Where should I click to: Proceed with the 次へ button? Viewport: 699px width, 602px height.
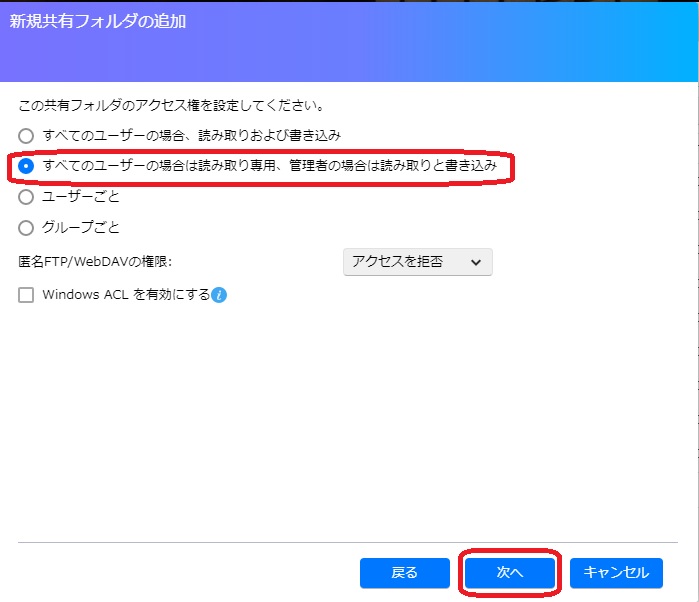point(510,573)
